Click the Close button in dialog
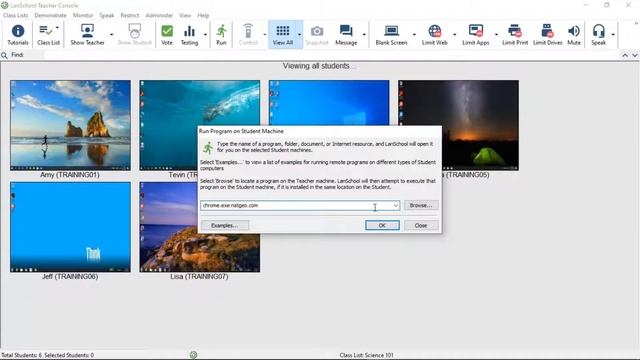The image size is (640, 360). click(421, 225)
